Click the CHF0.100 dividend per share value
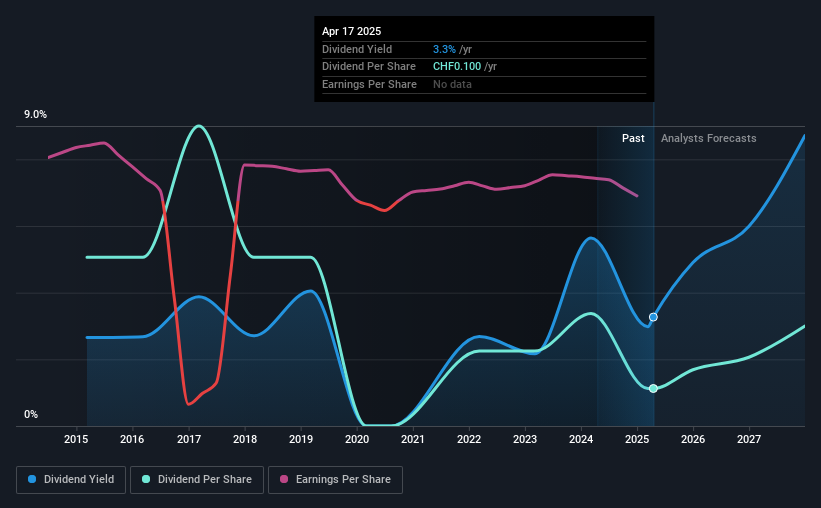The width and height of the screenshot is (821, 508). click(x=457, y=67)
